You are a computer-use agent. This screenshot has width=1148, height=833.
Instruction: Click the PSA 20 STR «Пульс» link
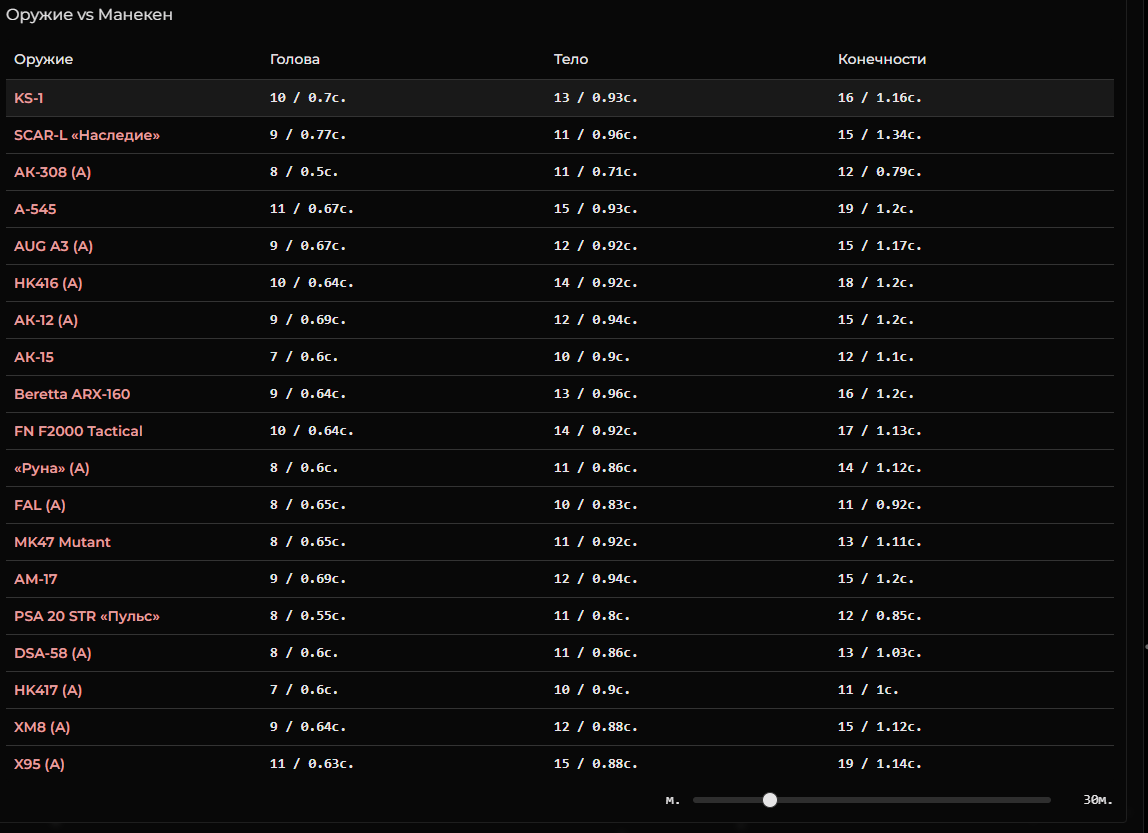click(x=86, y=616)
